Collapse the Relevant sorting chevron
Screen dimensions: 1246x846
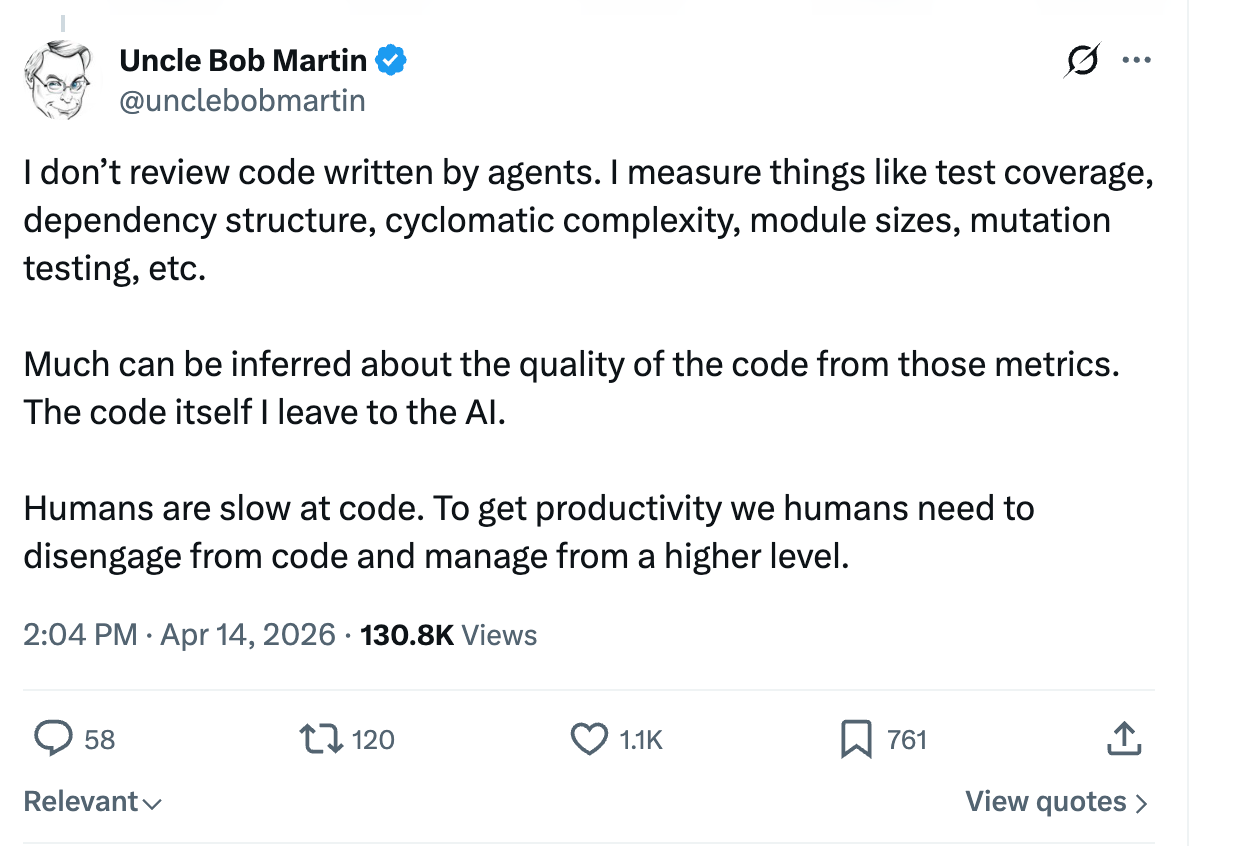tap(152, 802)
